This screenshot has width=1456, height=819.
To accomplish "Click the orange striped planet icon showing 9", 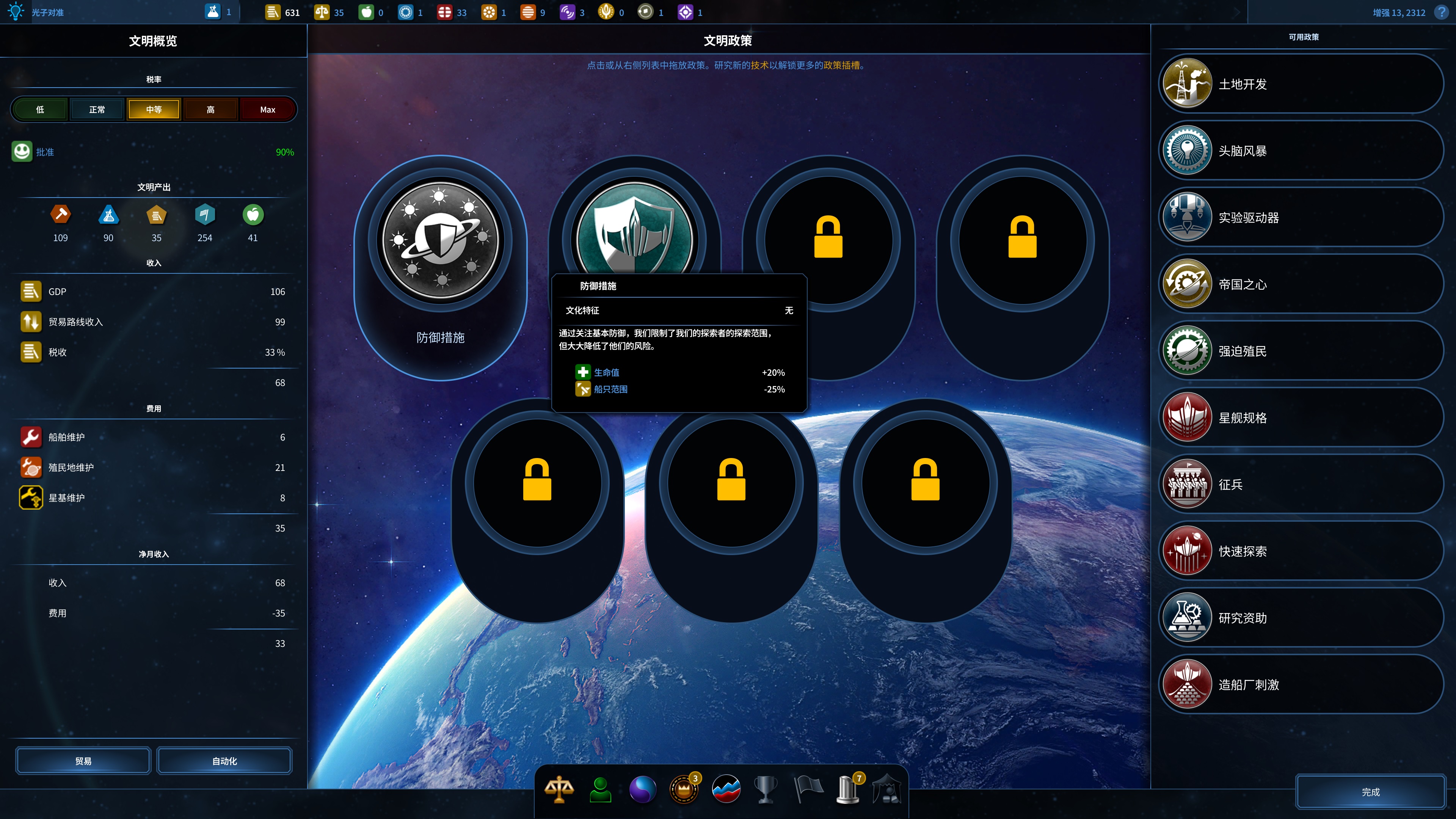I will [528, 12].
